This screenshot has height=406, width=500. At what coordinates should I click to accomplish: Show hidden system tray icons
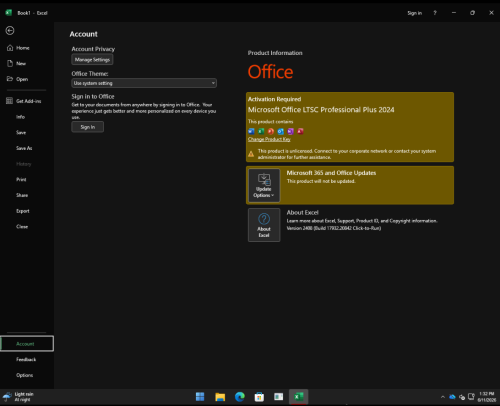(443, 397)
